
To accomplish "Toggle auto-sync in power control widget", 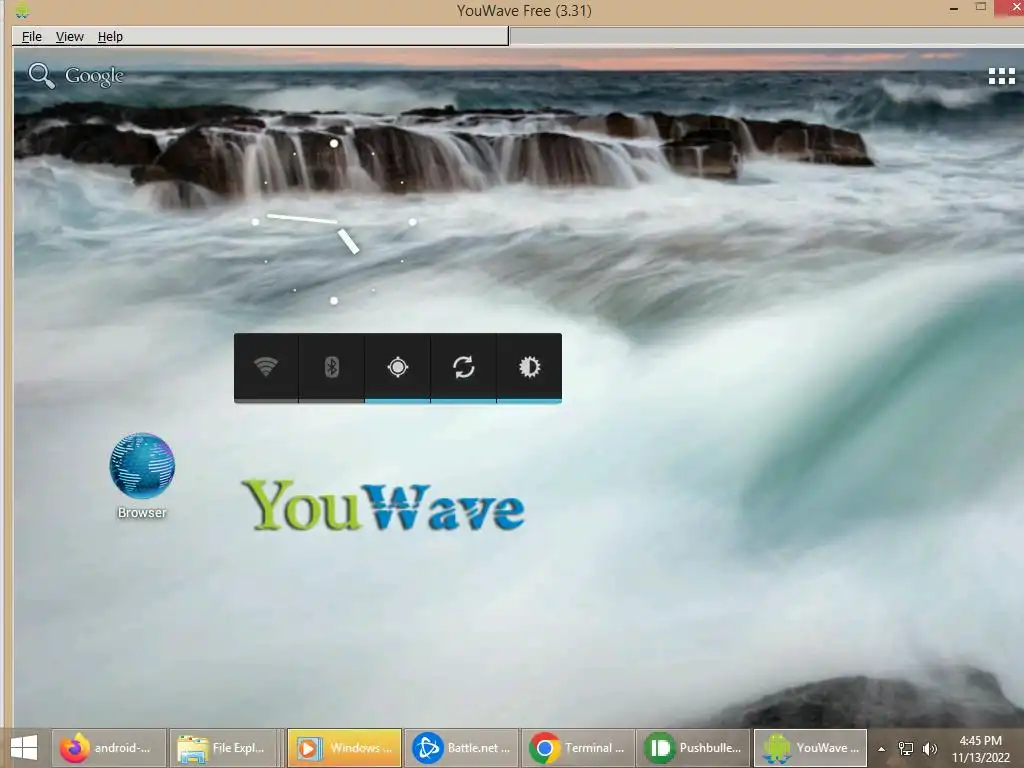I will click(x=464, y=367).
